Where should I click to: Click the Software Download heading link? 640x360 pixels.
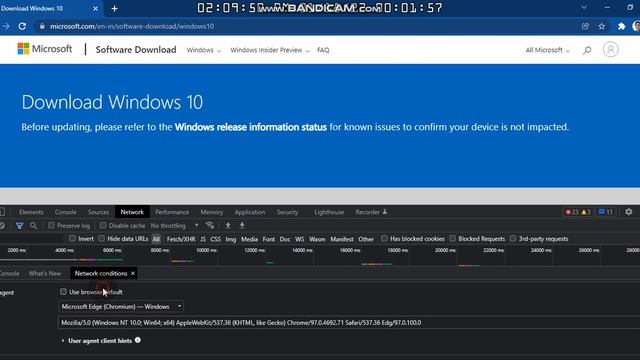coord(136,50)
